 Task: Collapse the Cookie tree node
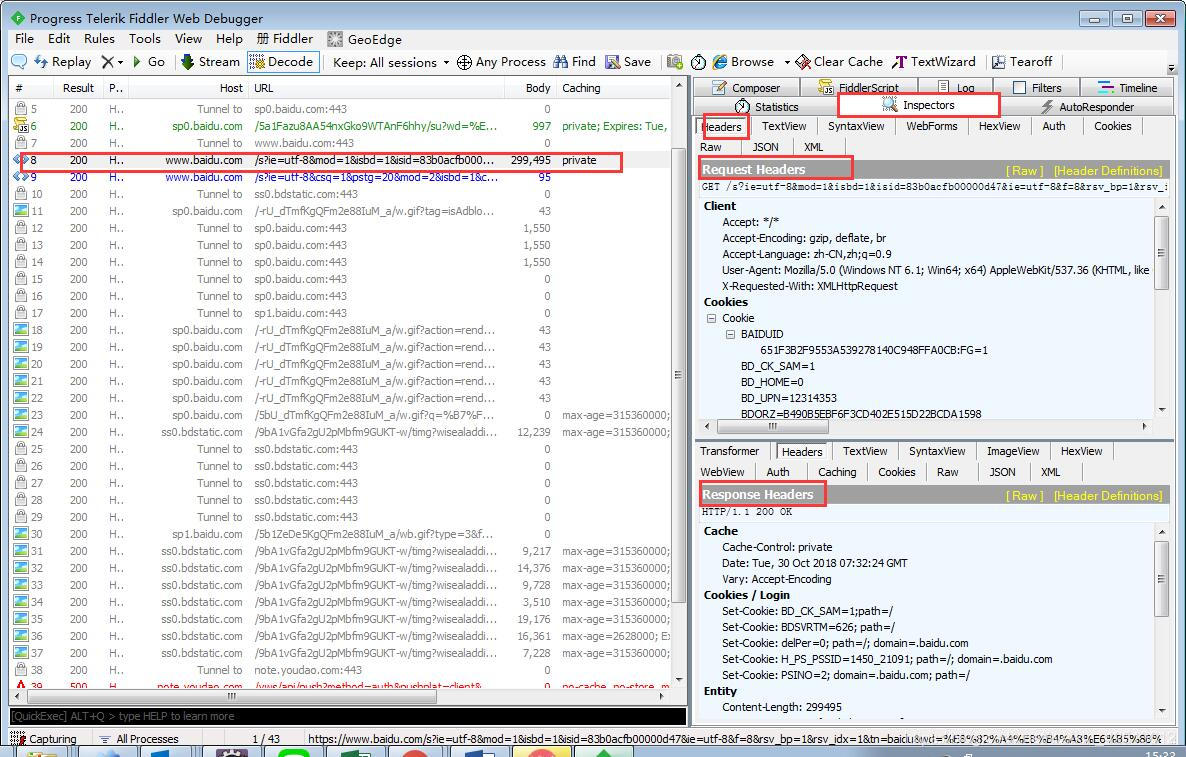point(711,318)
